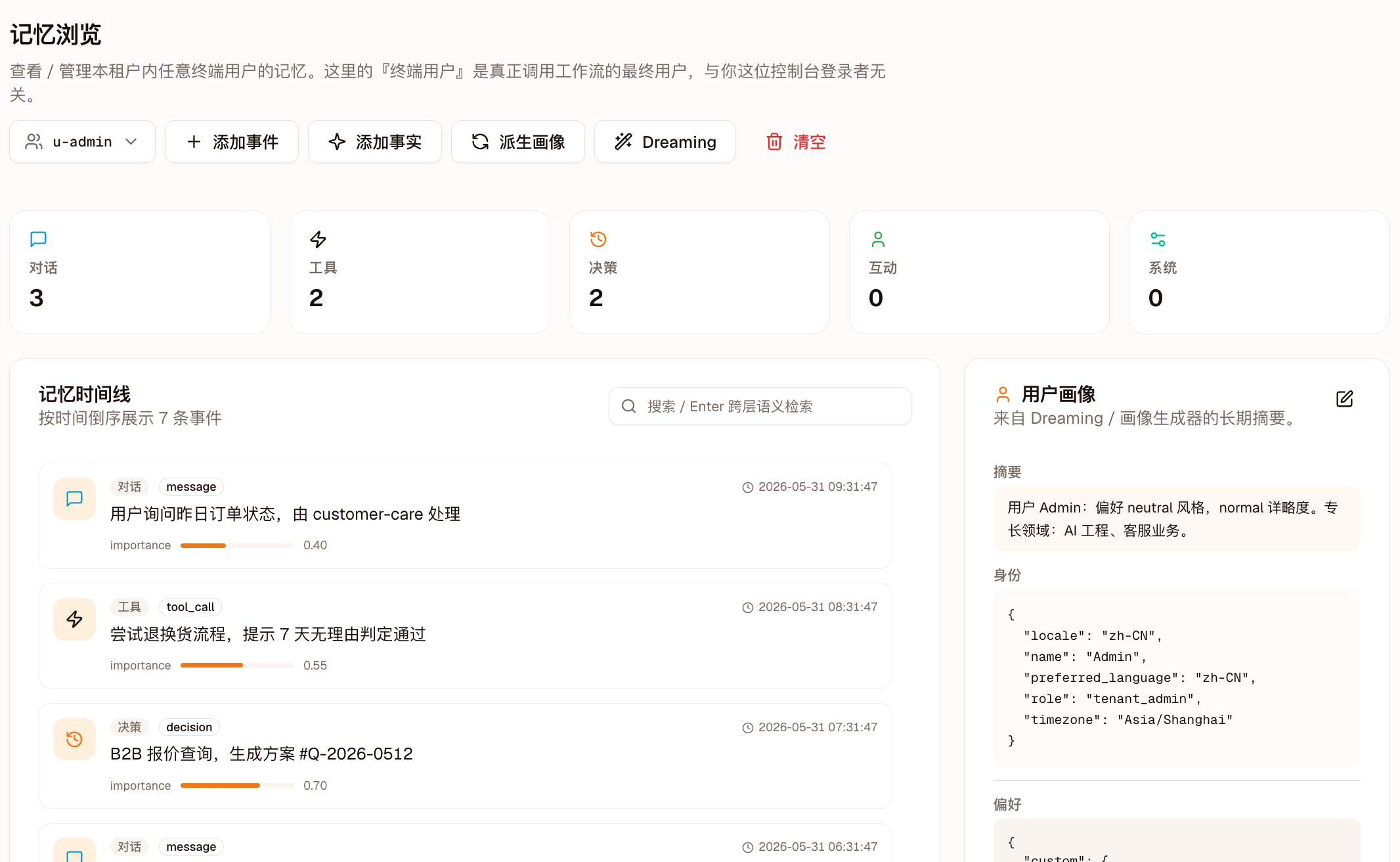The width and height of the screenshot is (1400, 862).
Task: Click the plus icon on 添加事件
Action: [194, 142]
